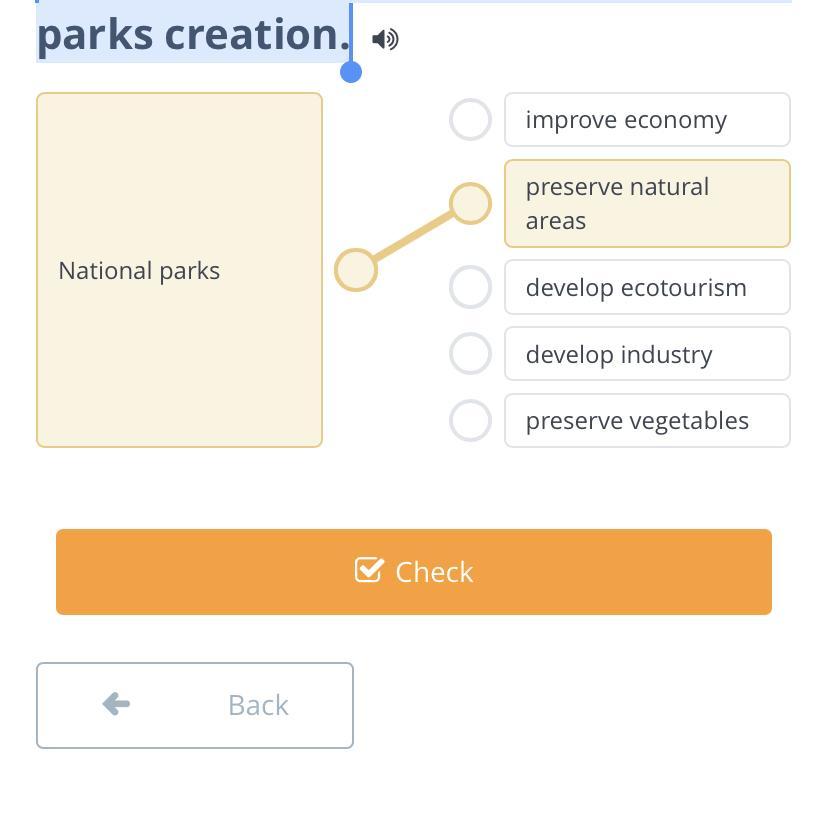Screen dimensions: 828x829
Task: Go to previous step with Back button
Action: point(195,705)
